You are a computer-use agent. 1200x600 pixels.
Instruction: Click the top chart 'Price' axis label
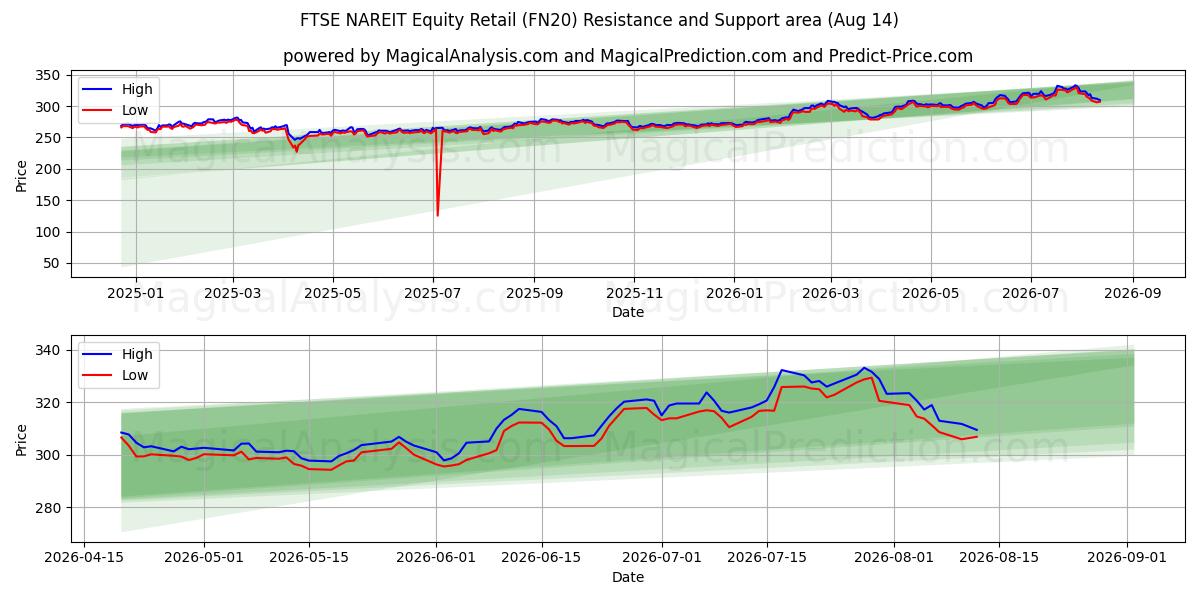click(x=22, y=174)
